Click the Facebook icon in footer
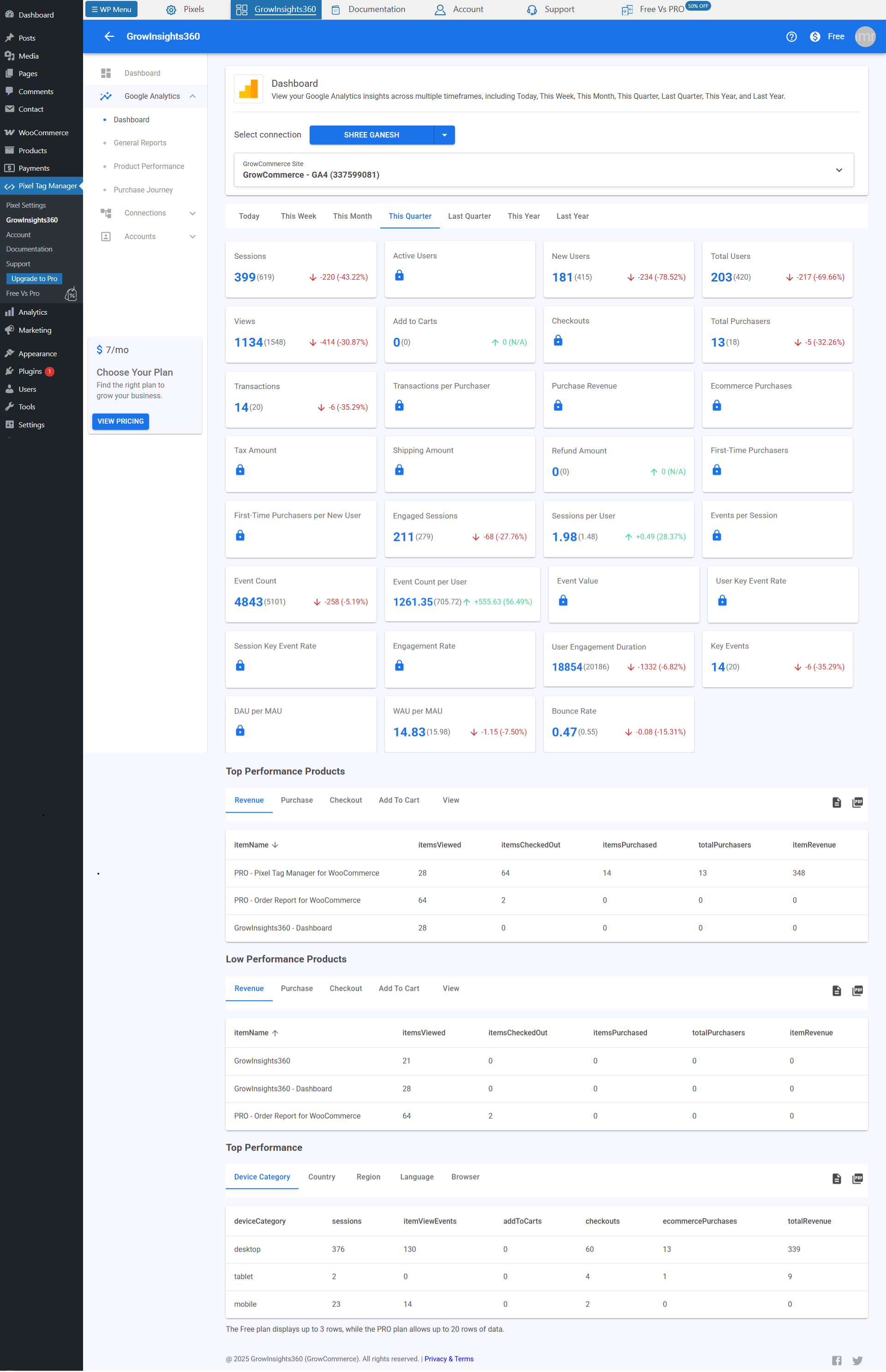 [x=837, y=1360]
